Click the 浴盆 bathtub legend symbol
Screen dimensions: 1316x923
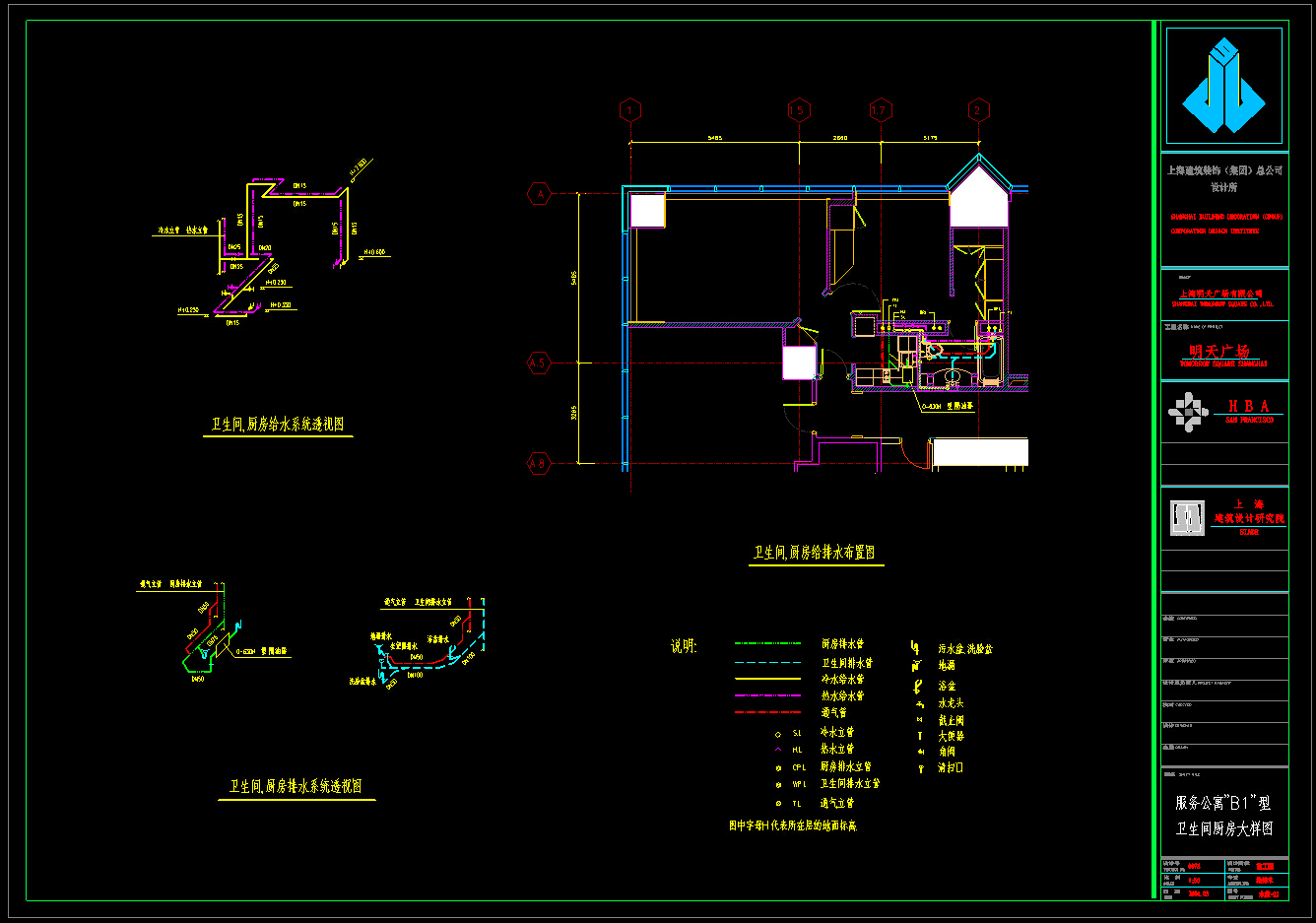click(x=918, y=685)
